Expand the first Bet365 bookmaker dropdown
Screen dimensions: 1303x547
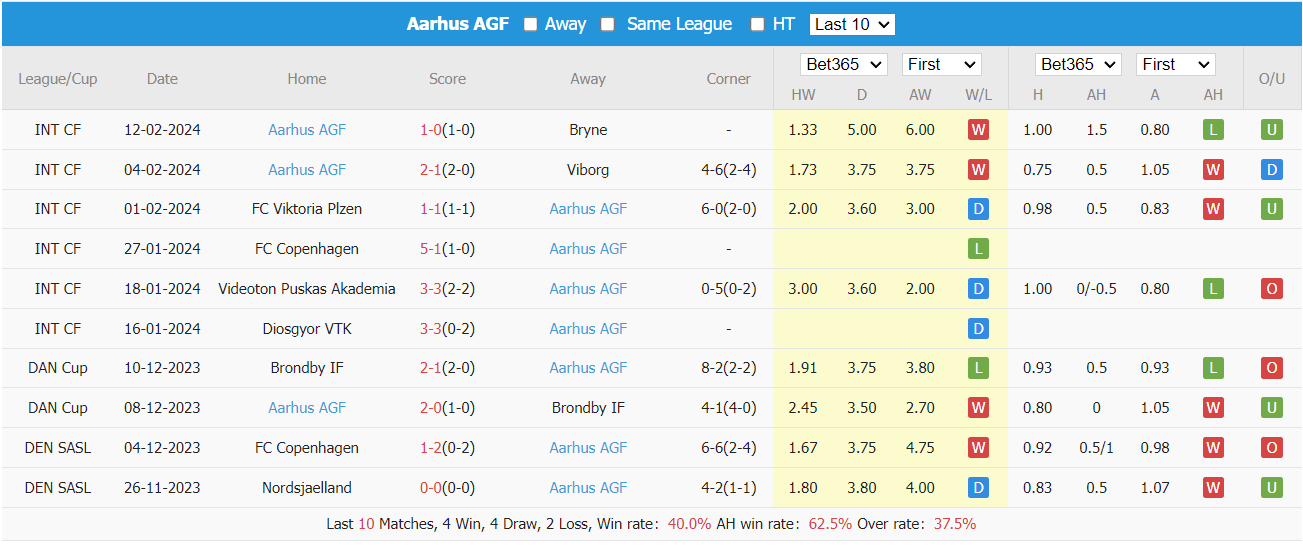tap(844, 64)
